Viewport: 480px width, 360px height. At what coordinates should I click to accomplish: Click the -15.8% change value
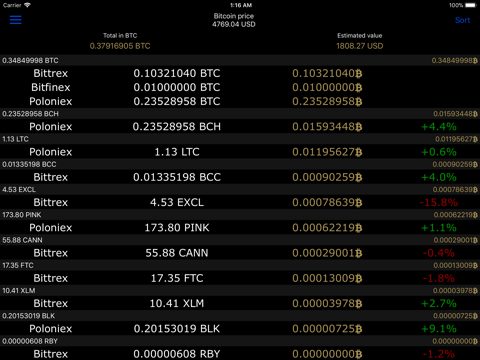[439, 202]
